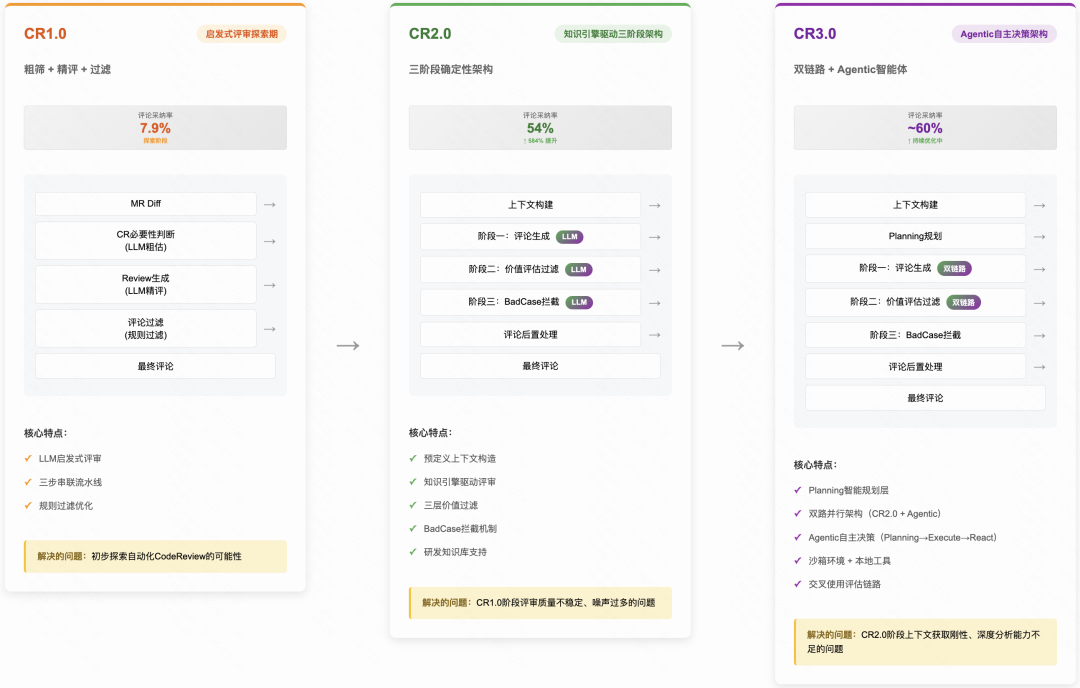Click the 54% 评论采纳率 indicator in CR2.0
The width and height of the screenshot is (1080, 688).
point(540,127)
